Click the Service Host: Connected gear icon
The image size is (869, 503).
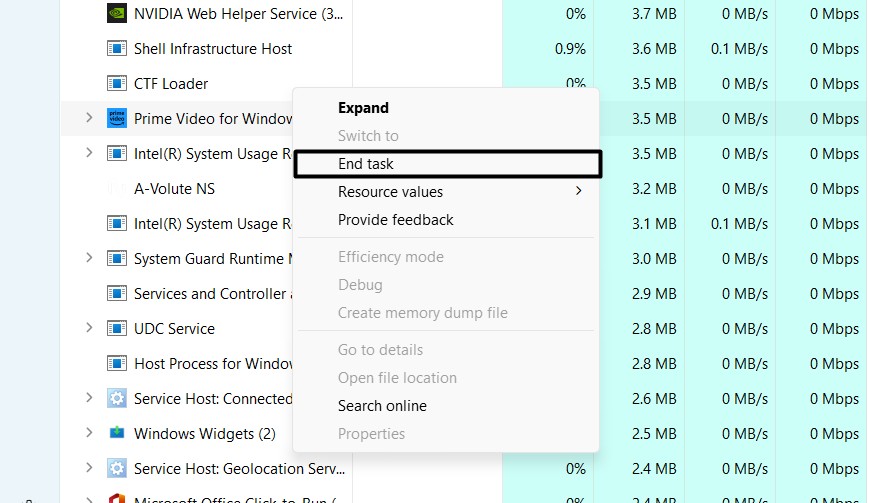(x=117, y=399)
